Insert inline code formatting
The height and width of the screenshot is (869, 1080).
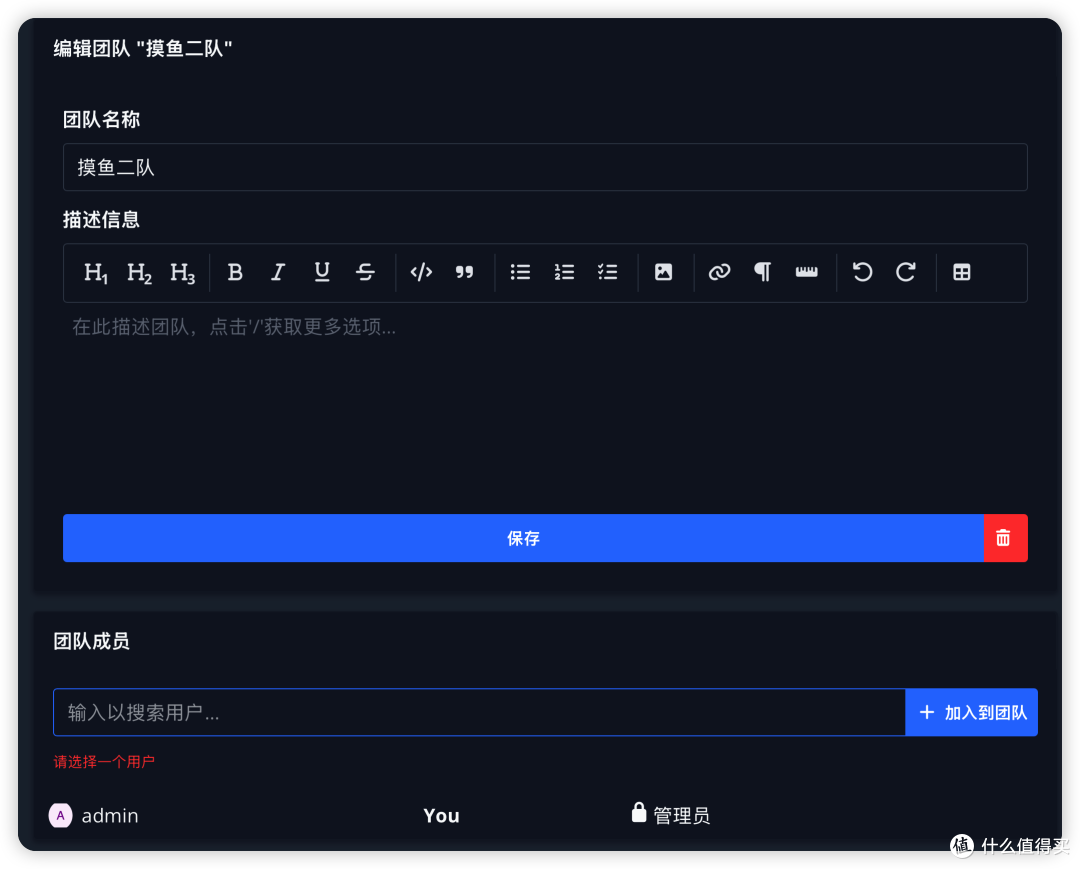pos(421,273)
